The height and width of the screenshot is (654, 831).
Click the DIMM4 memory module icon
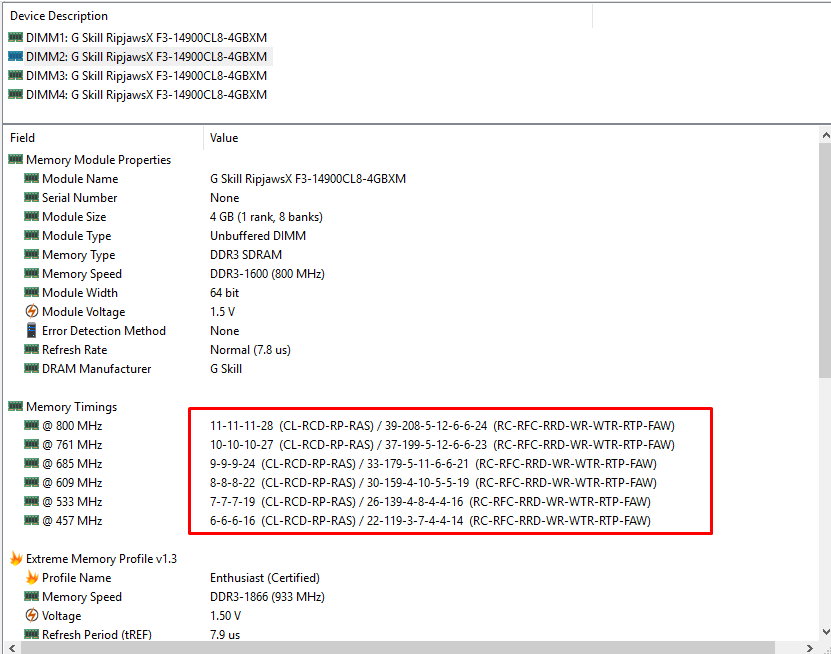(15, 94)
